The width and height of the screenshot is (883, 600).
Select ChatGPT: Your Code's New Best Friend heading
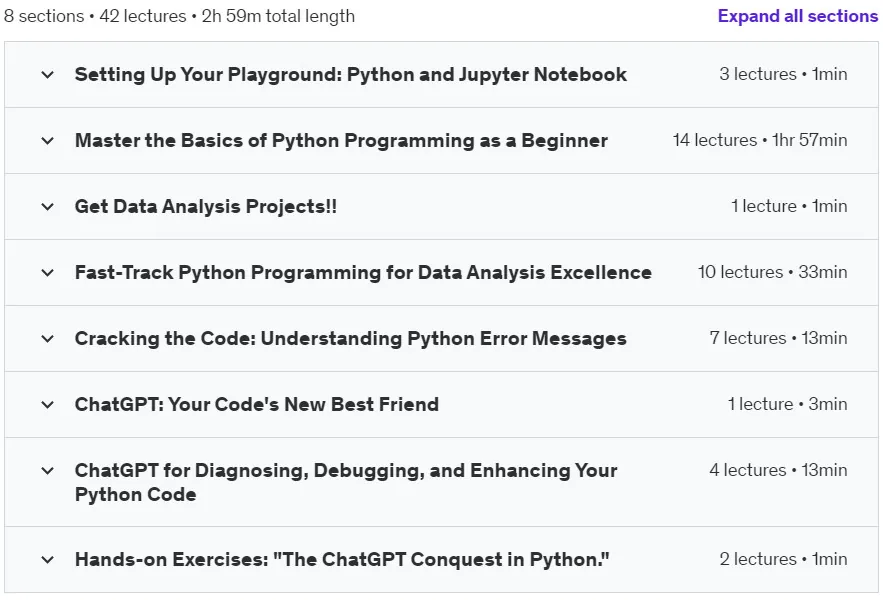(257, 404)
